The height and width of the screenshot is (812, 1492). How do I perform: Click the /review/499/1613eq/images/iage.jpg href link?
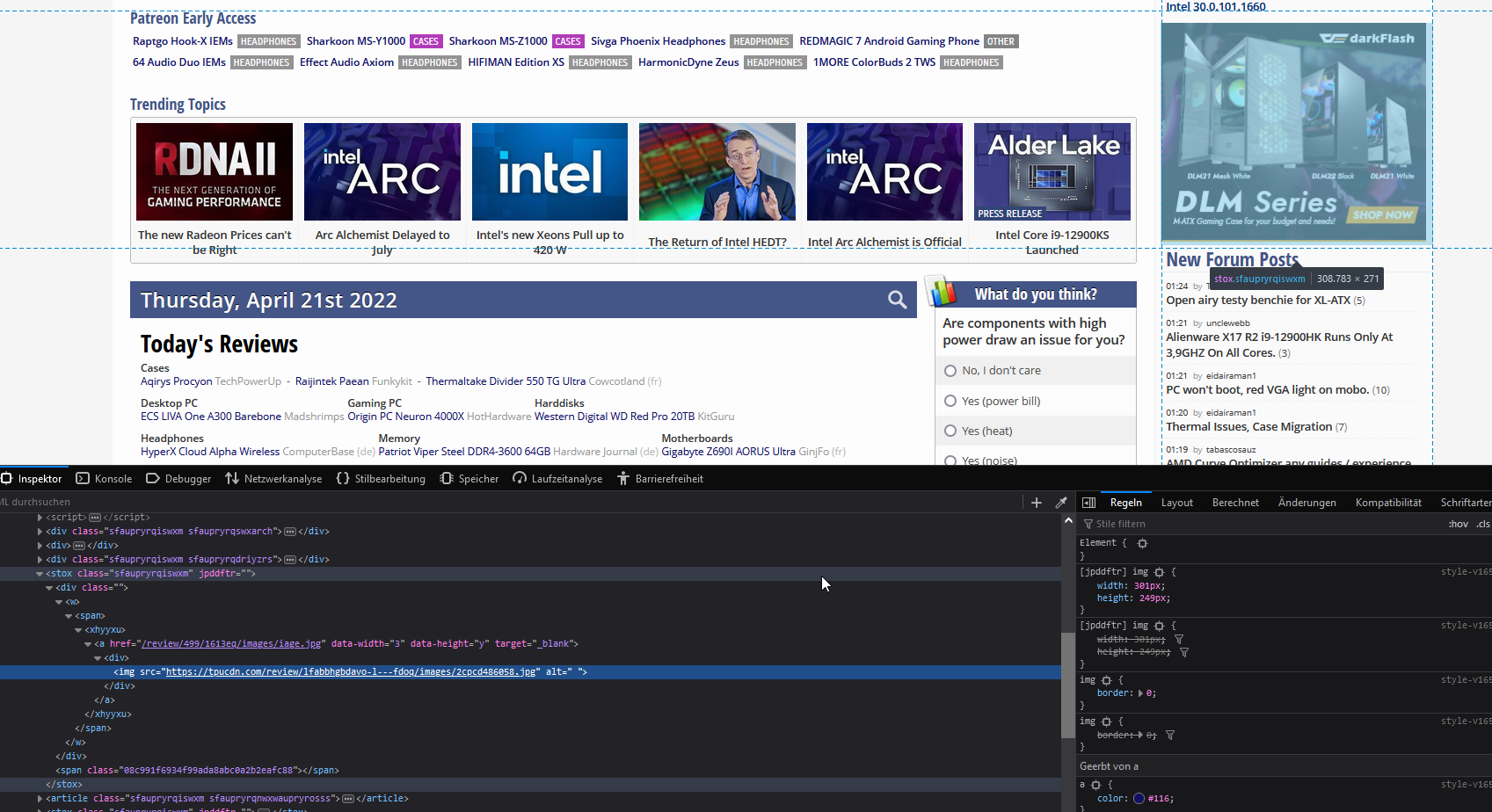coord(231,644)
